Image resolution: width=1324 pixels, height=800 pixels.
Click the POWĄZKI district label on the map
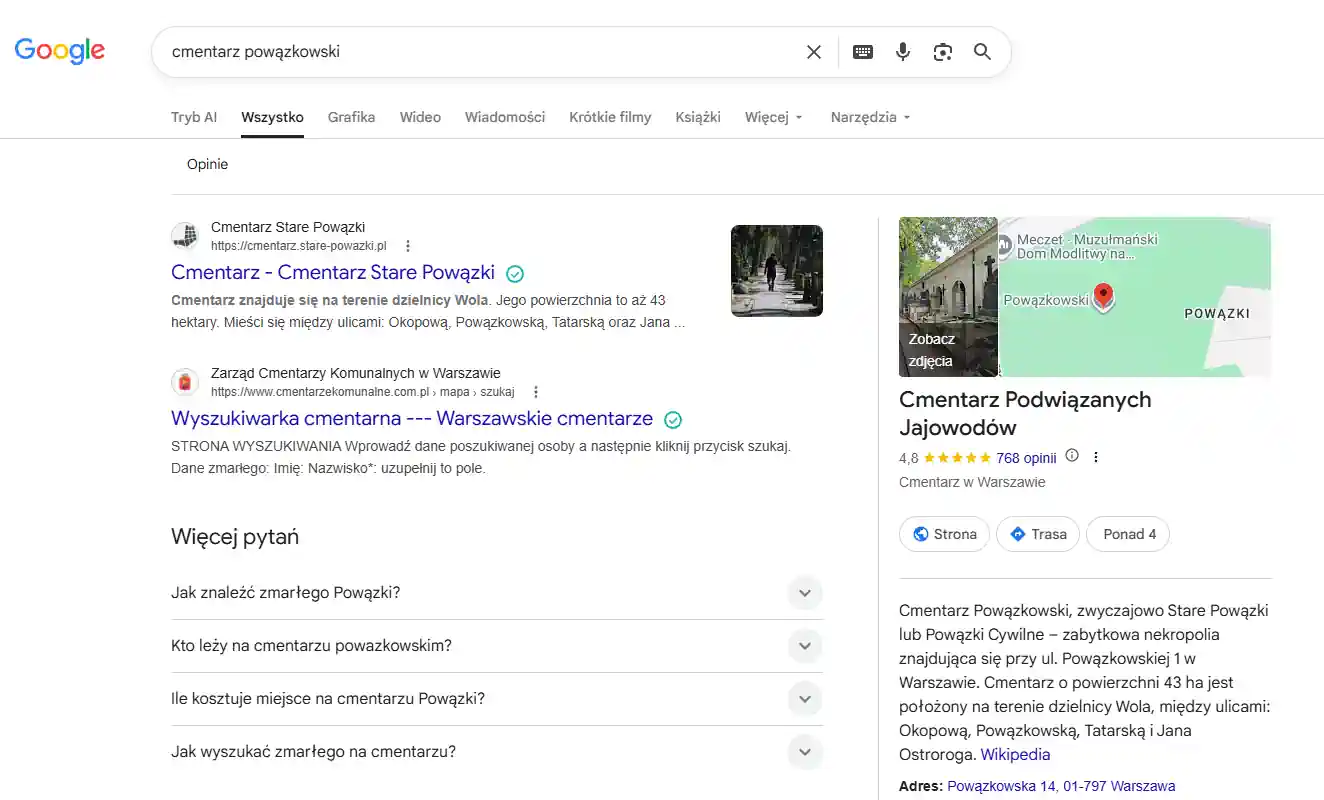click(x=1217, y=313)
